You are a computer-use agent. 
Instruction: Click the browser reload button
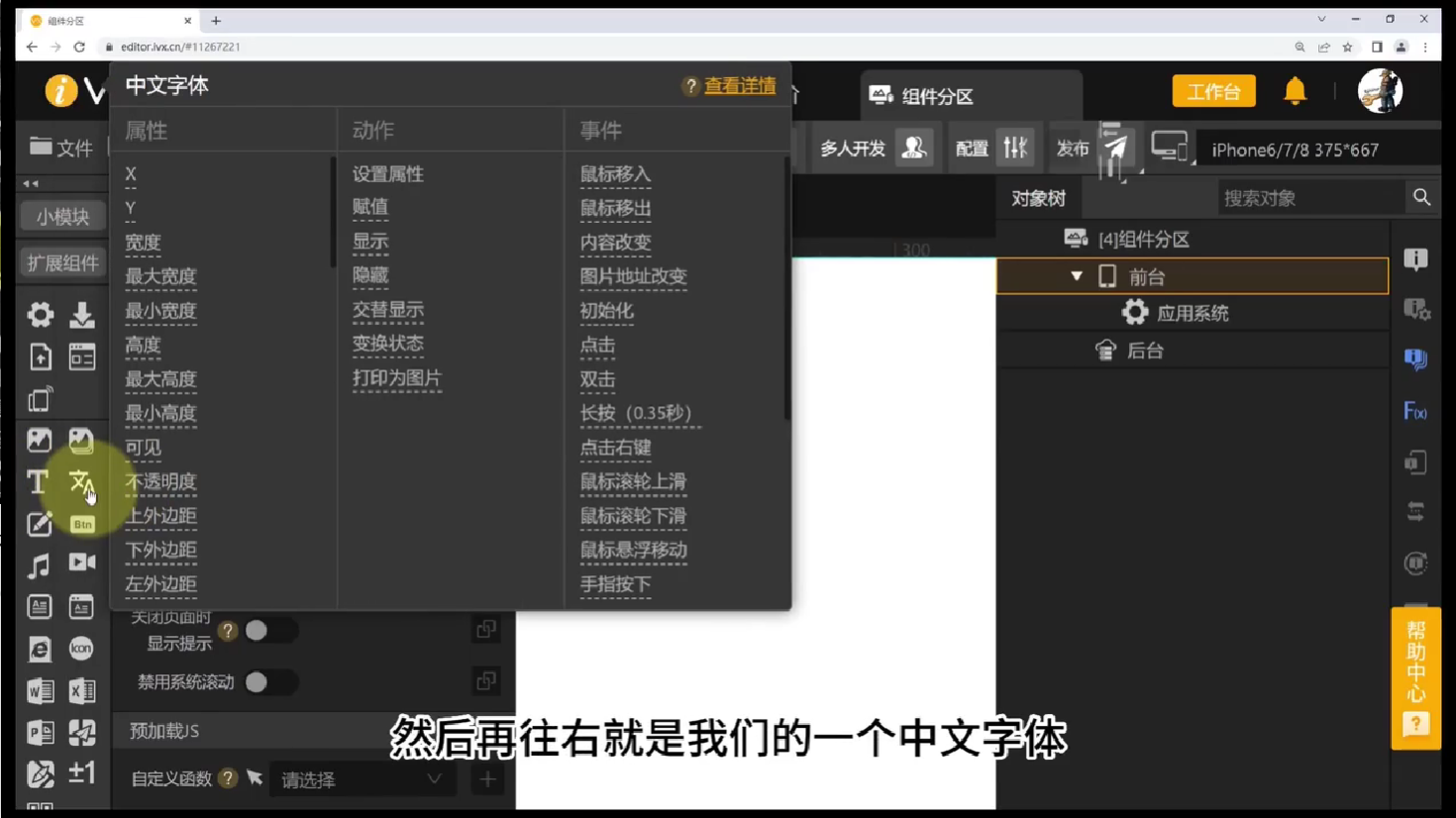tap(79, 47)
